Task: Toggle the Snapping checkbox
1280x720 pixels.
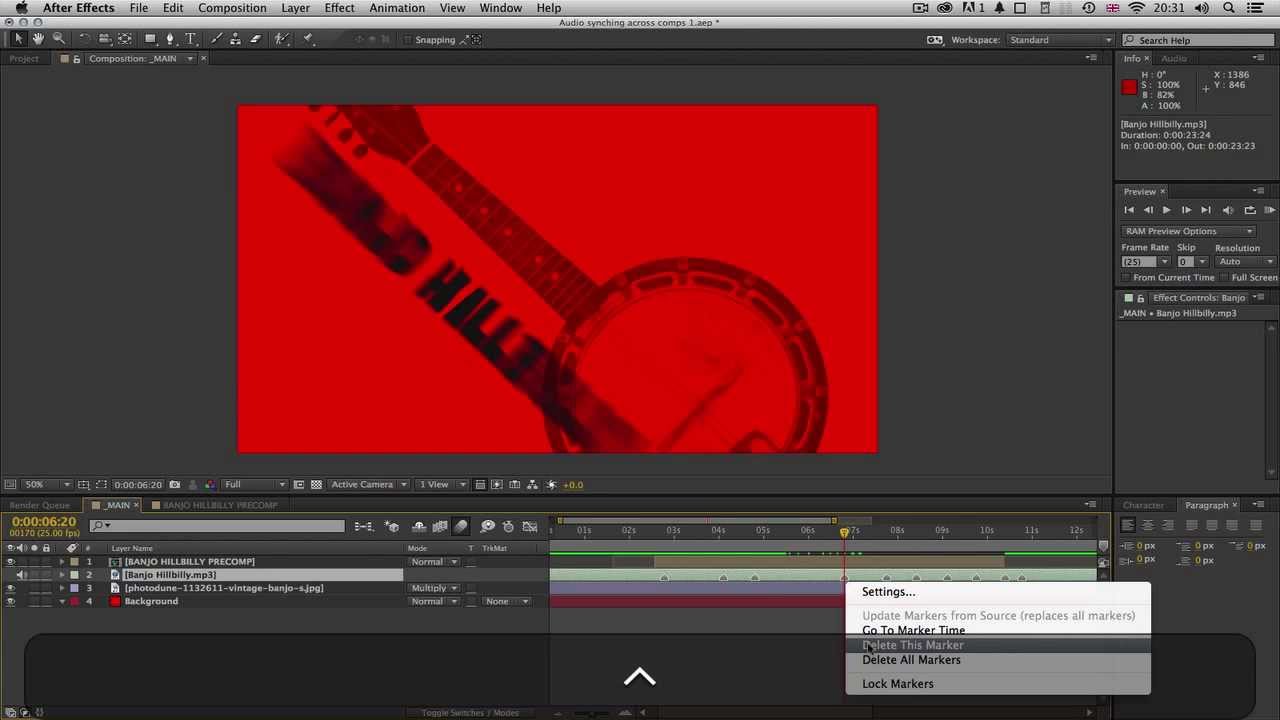Action: tap(406, 40)
